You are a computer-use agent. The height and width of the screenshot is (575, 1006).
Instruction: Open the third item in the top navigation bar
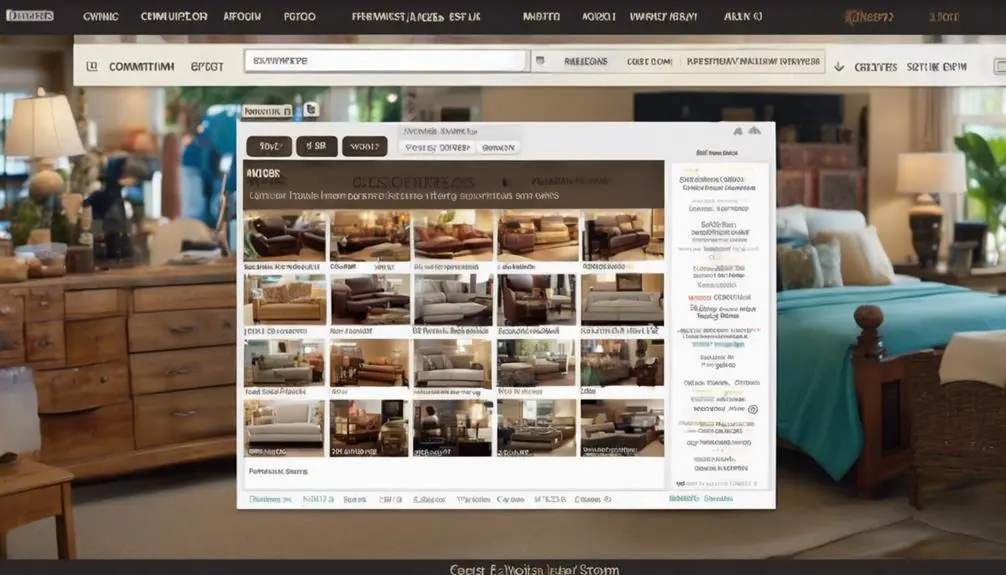pos(173,17)
